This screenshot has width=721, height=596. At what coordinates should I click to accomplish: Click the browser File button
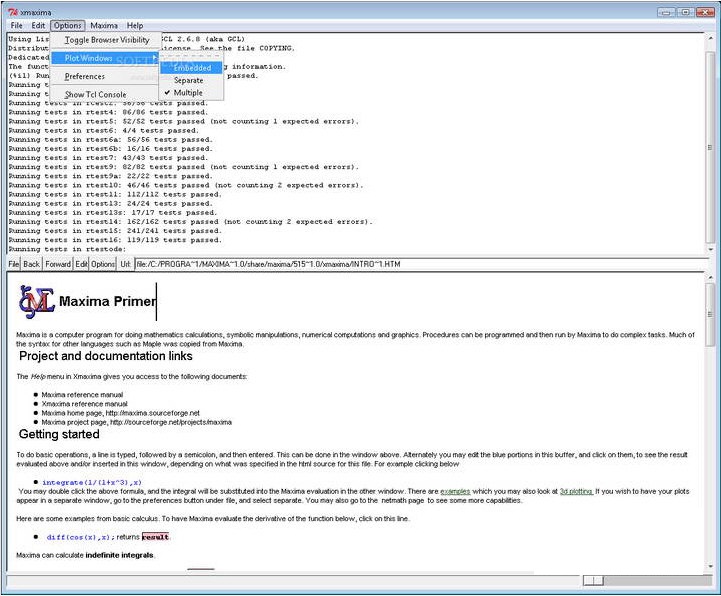pyautogui.click(x=13, y=264)
